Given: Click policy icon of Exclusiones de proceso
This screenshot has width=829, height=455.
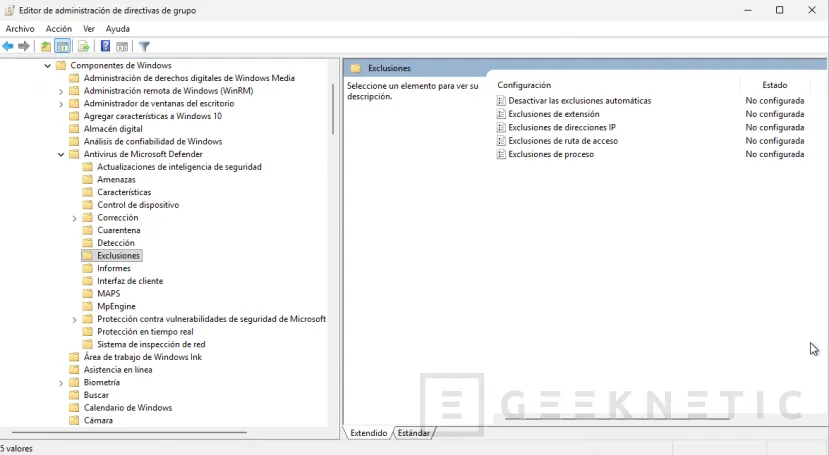Looking at the screenshot, I should point(501,154).
